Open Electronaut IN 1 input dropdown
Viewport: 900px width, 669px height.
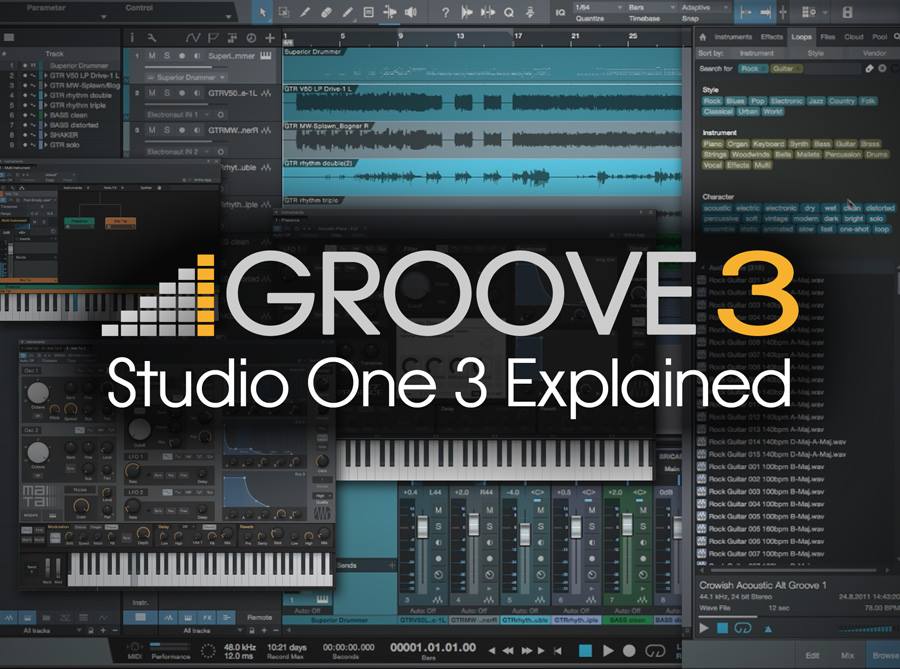[177, 115]
